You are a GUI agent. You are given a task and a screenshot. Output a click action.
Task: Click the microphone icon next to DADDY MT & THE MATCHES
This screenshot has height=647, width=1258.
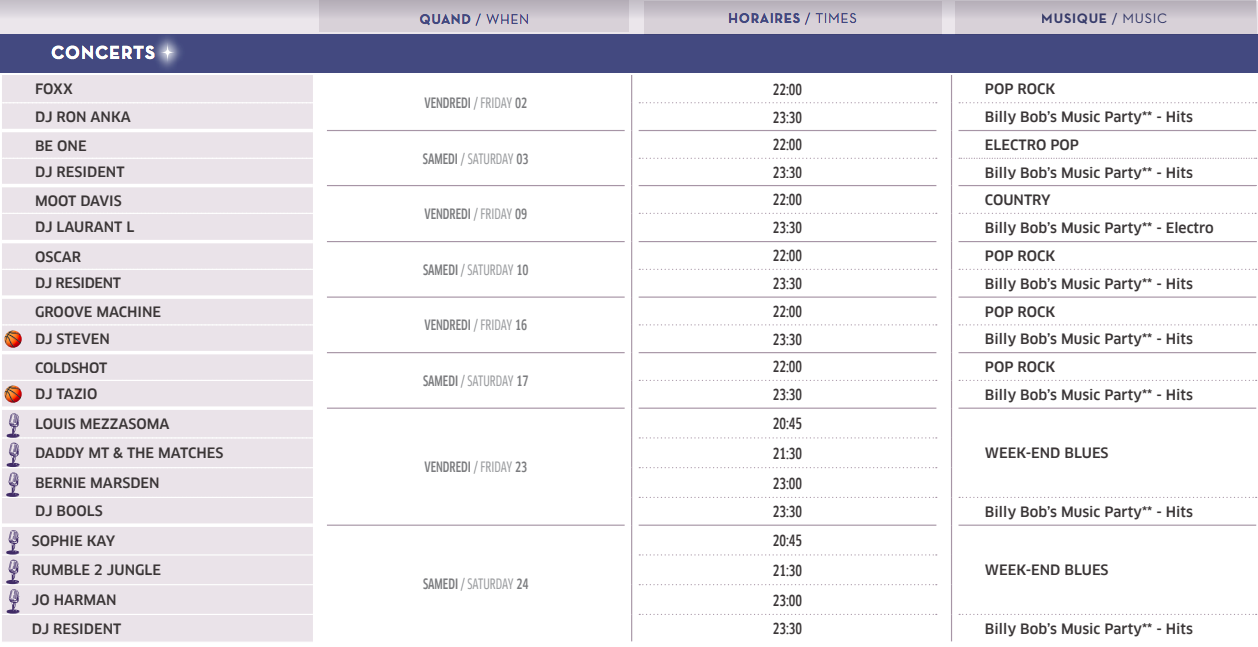point(13,454)
